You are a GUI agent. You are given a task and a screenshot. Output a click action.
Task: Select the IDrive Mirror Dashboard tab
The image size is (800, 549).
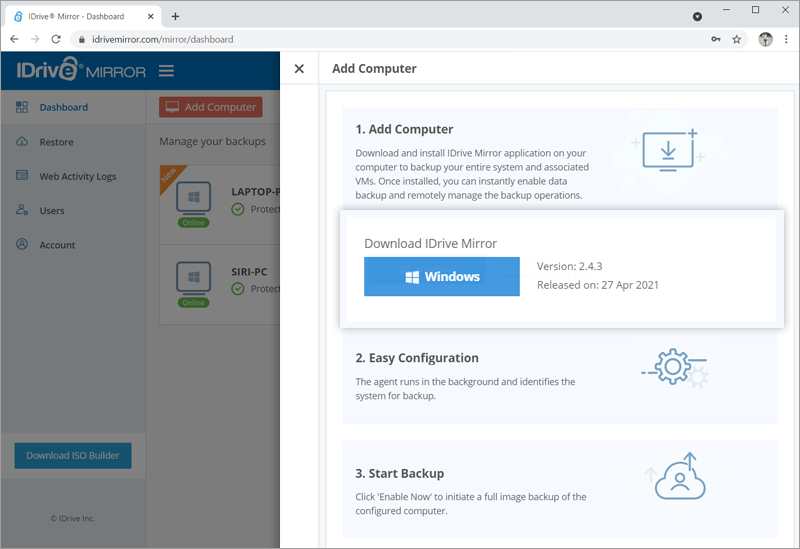coord(82,16)
